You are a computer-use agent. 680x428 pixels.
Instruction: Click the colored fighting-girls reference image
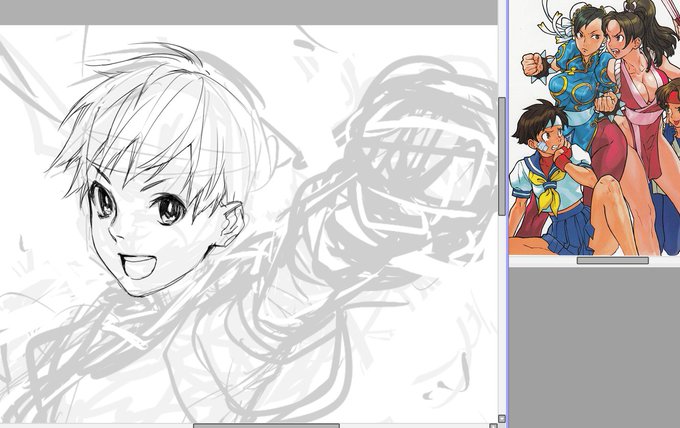click(595, 127)
